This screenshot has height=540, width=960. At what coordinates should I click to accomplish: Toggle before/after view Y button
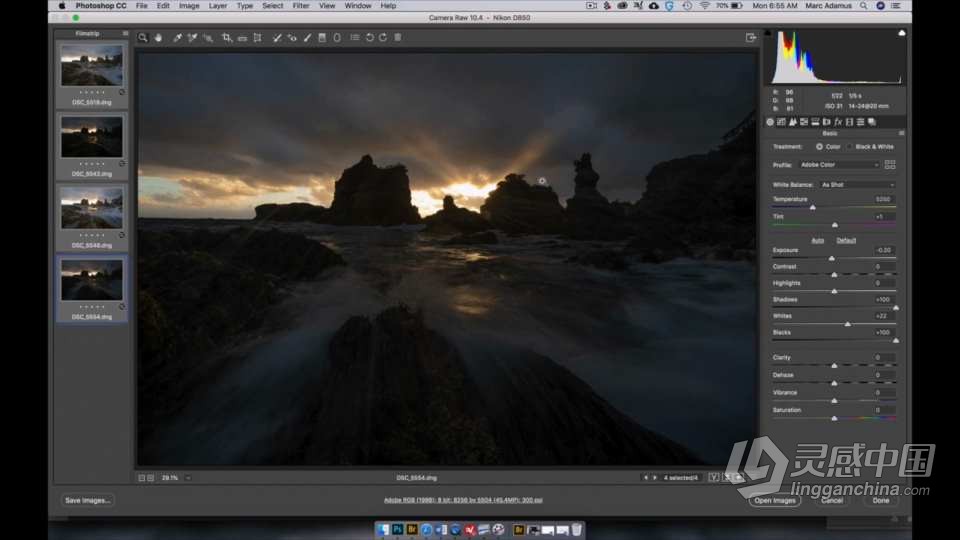coord(714,478)
